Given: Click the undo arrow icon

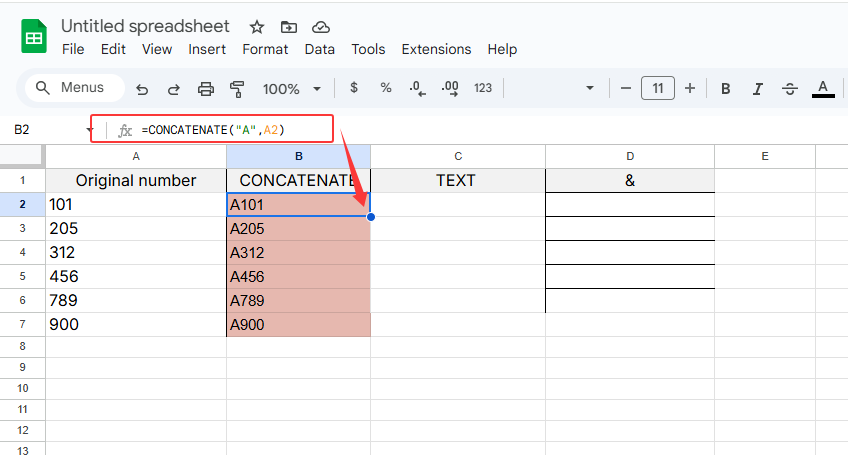Looking at the screenshot, I should coord(142,88).
